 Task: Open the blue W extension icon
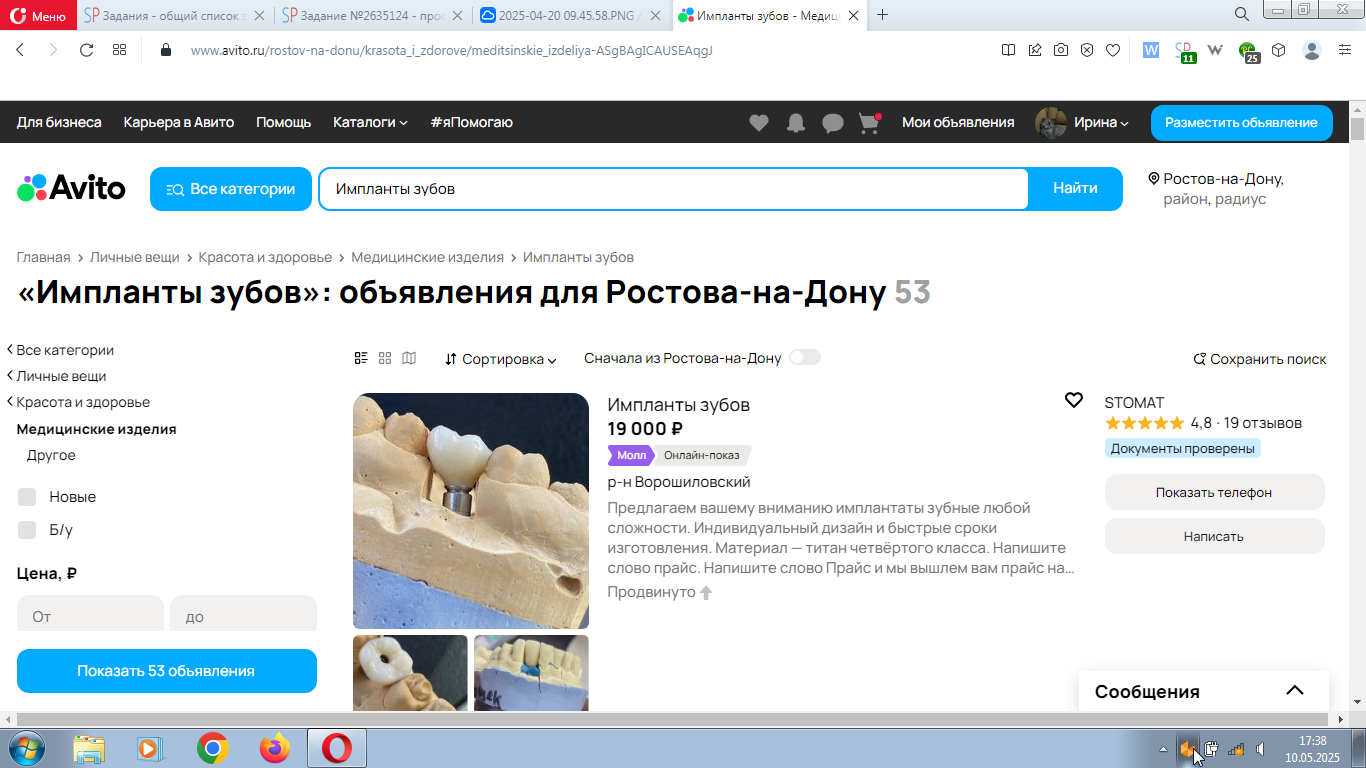[1151, 50]
